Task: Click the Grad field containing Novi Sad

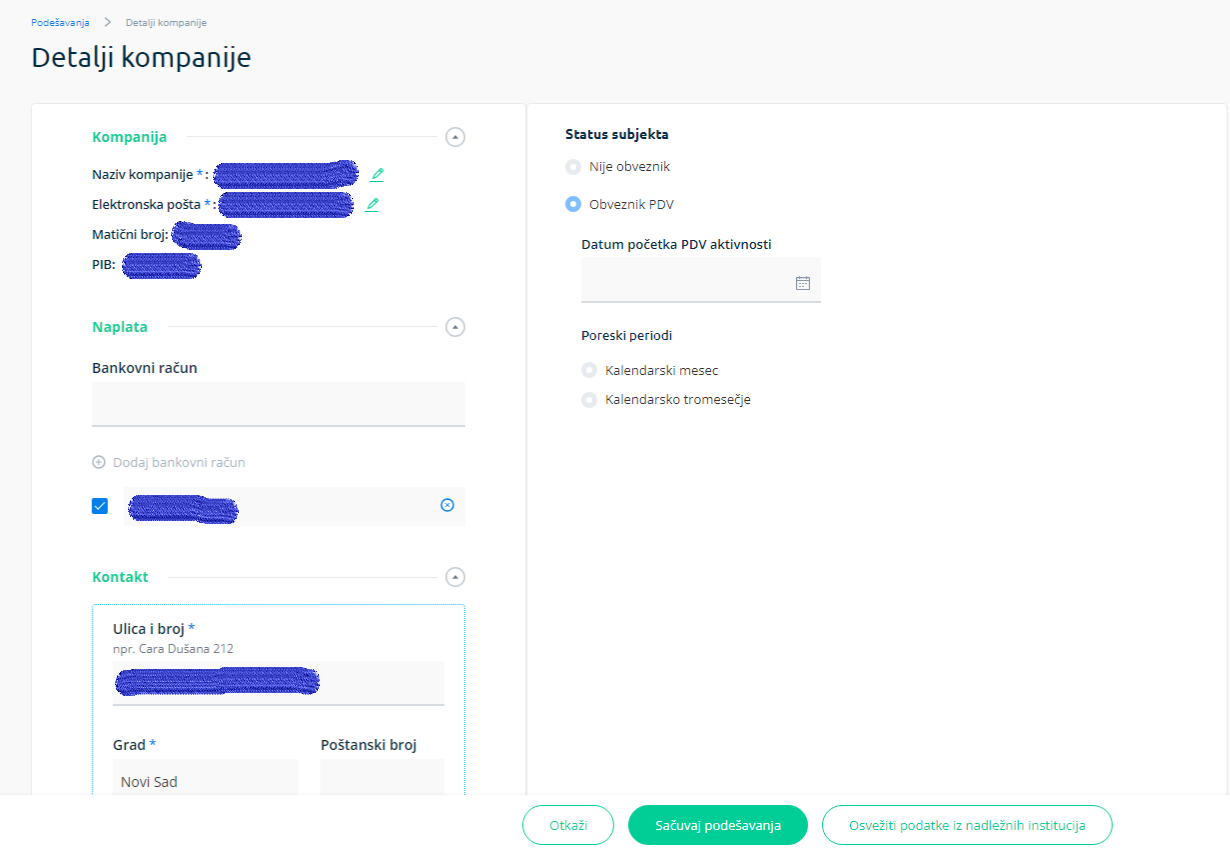Action: coord(205,781)
